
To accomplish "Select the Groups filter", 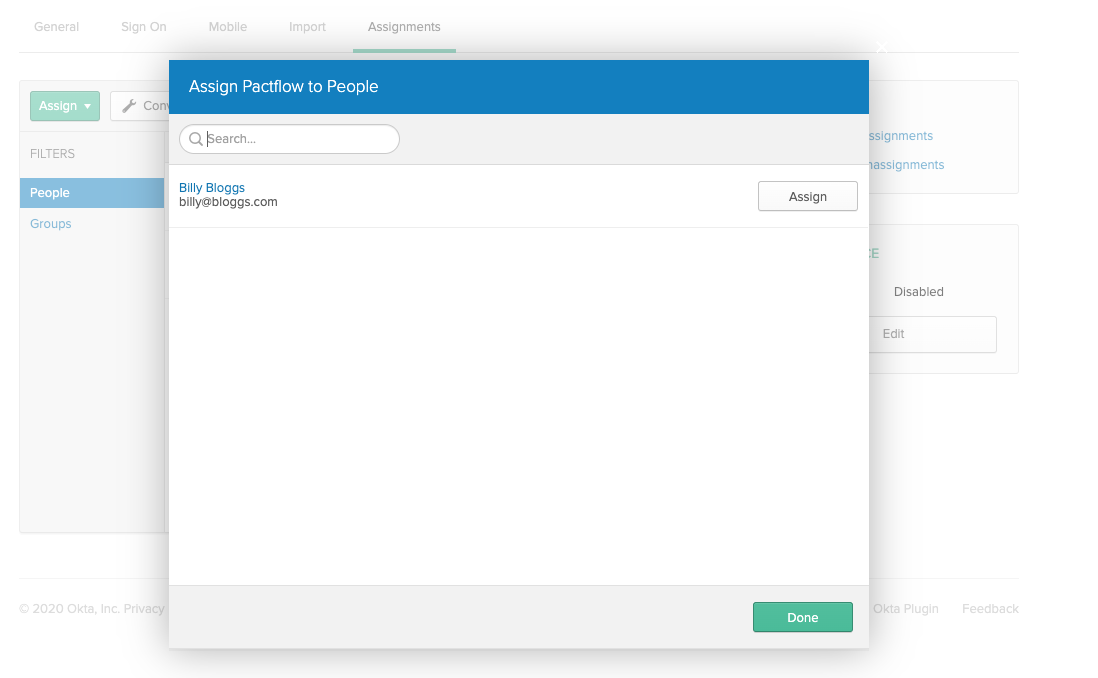I will click(x=50, y=223).
